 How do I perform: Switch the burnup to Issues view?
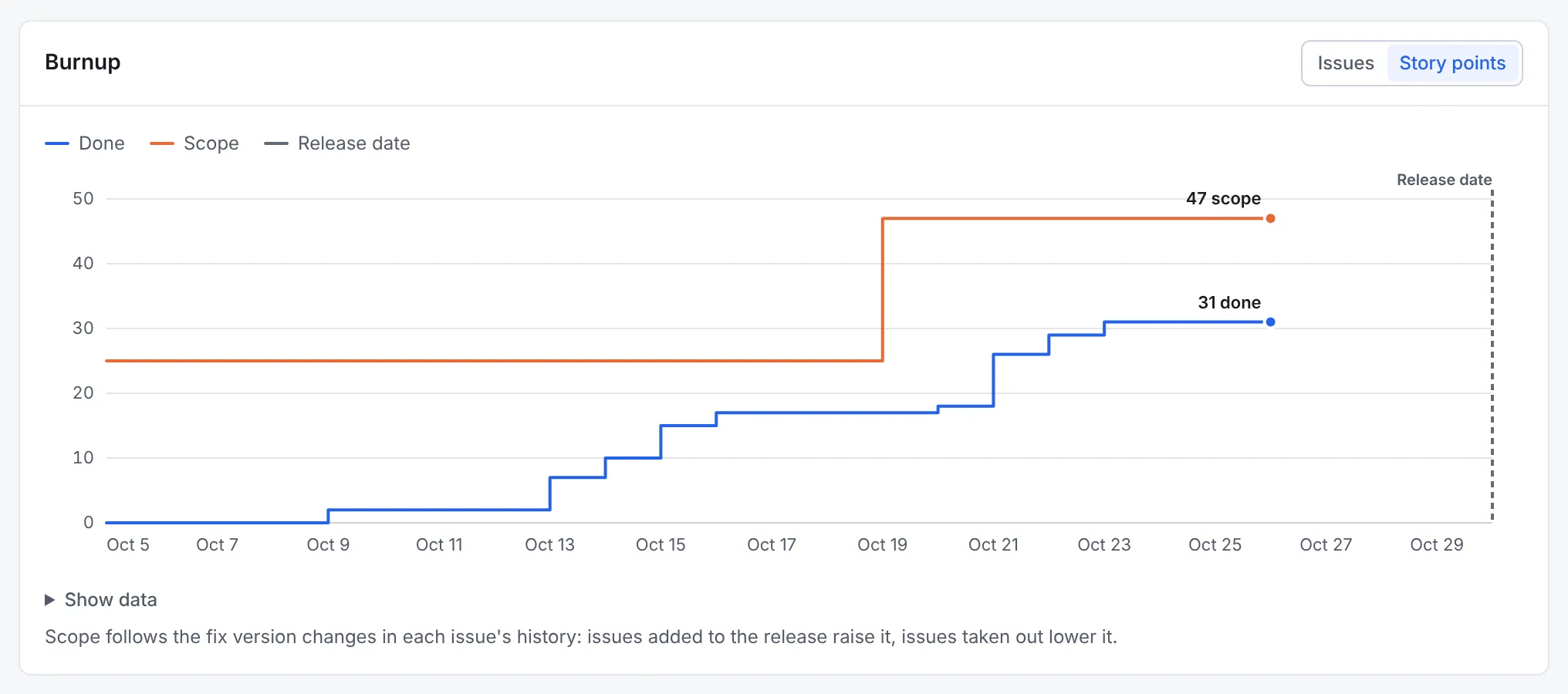pos(1345,63)
